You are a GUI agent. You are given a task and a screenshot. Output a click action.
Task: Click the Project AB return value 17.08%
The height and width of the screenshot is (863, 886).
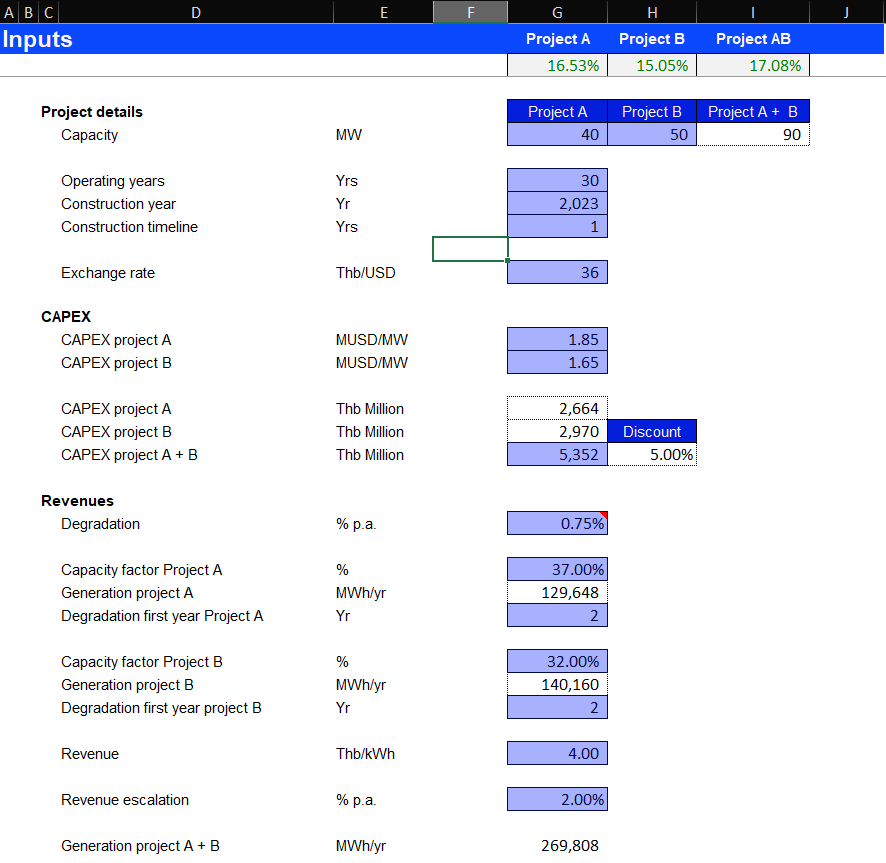click(x=752, y=66)
